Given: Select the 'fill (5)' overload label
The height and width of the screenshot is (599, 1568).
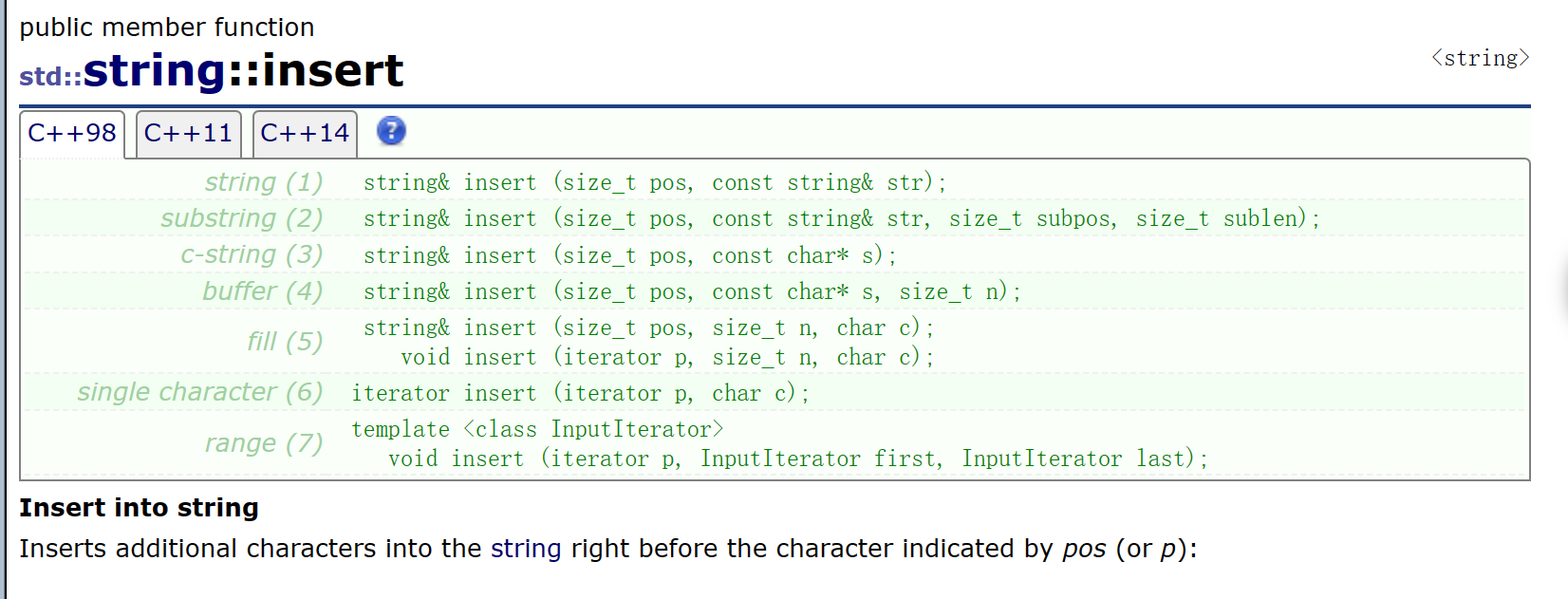Looking at the screenshot, I should (285, 342).
